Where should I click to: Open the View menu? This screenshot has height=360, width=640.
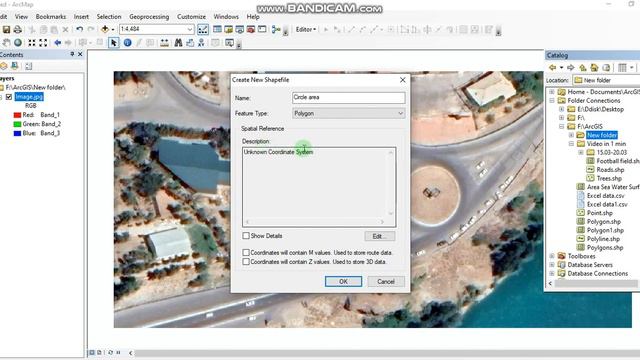21,17
